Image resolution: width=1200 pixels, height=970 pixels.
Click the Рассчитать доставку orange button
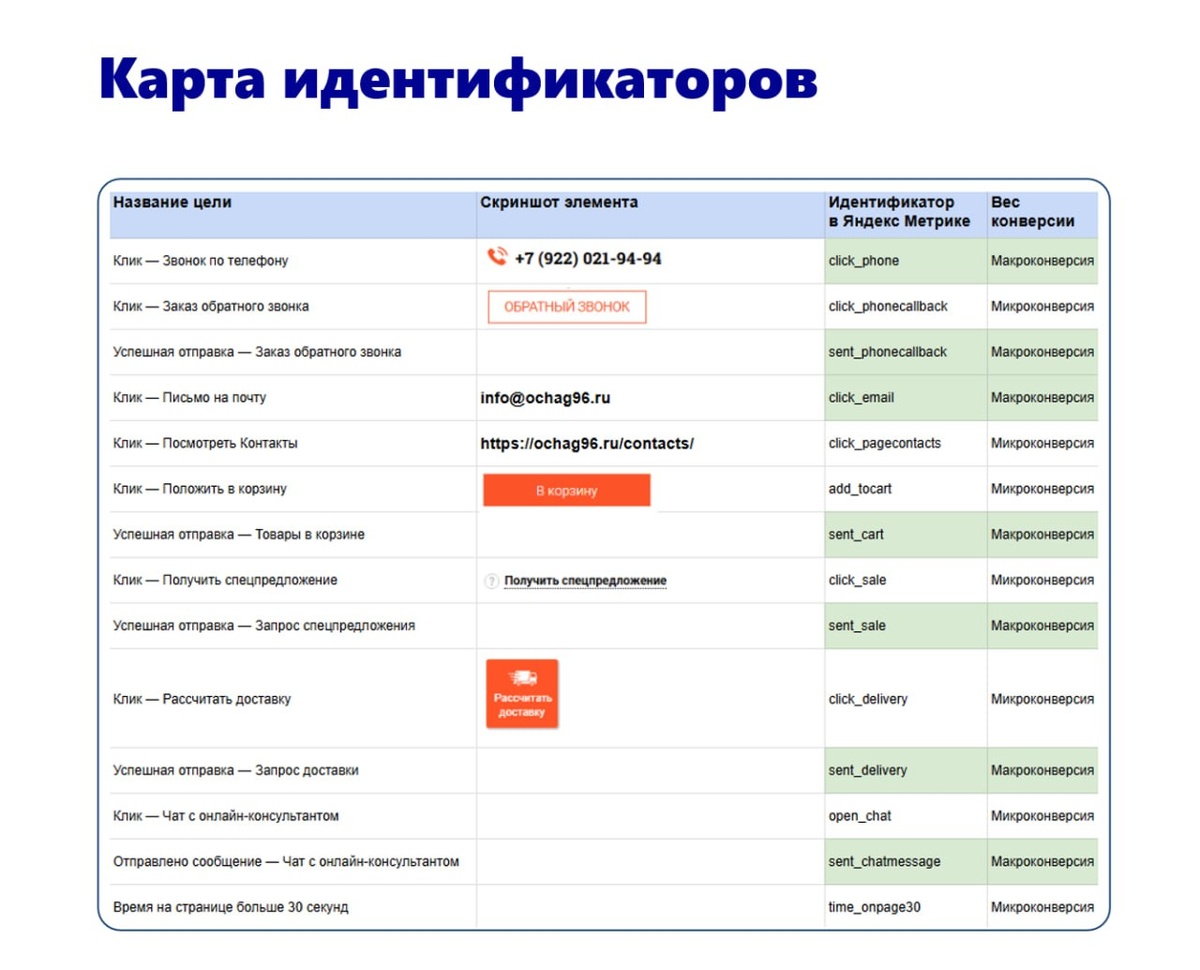[522, 693]
